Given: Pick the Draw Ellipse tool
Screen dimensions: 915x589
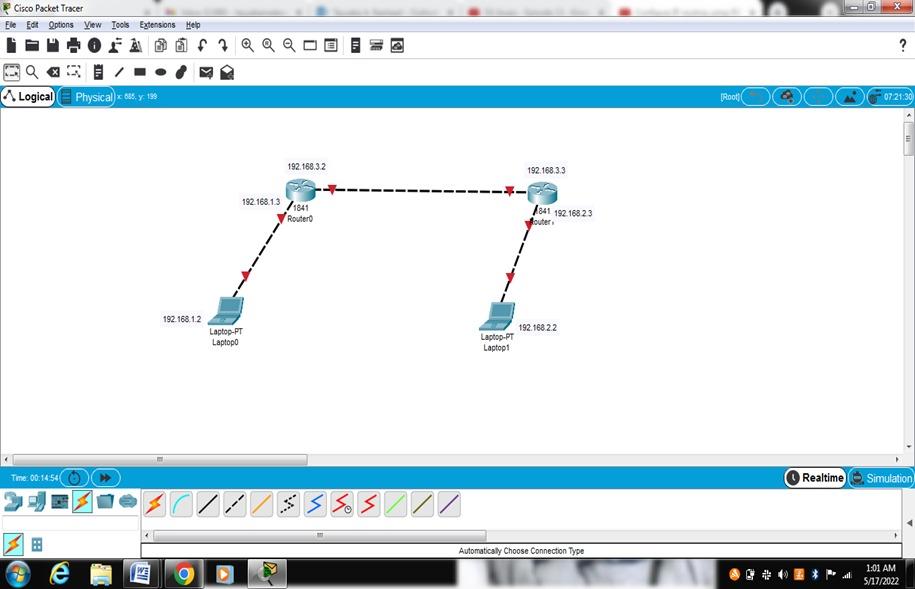Looking at the screenshot, I should tap(160, 72).
